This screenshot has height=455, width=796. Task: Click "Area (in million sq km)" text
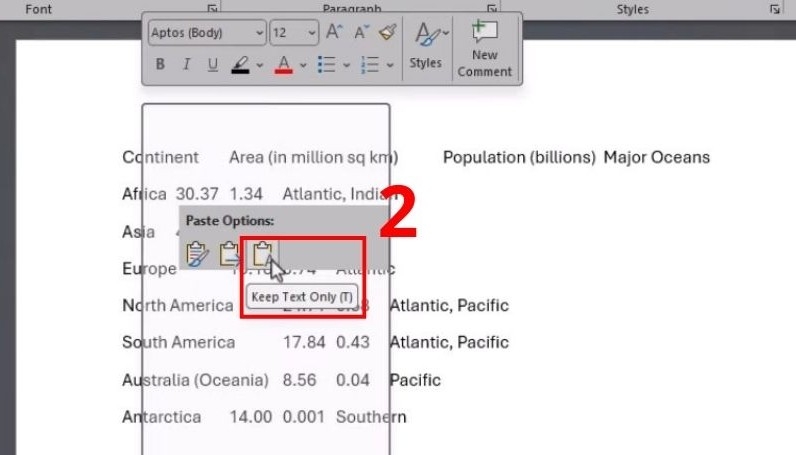coord(313,157)
